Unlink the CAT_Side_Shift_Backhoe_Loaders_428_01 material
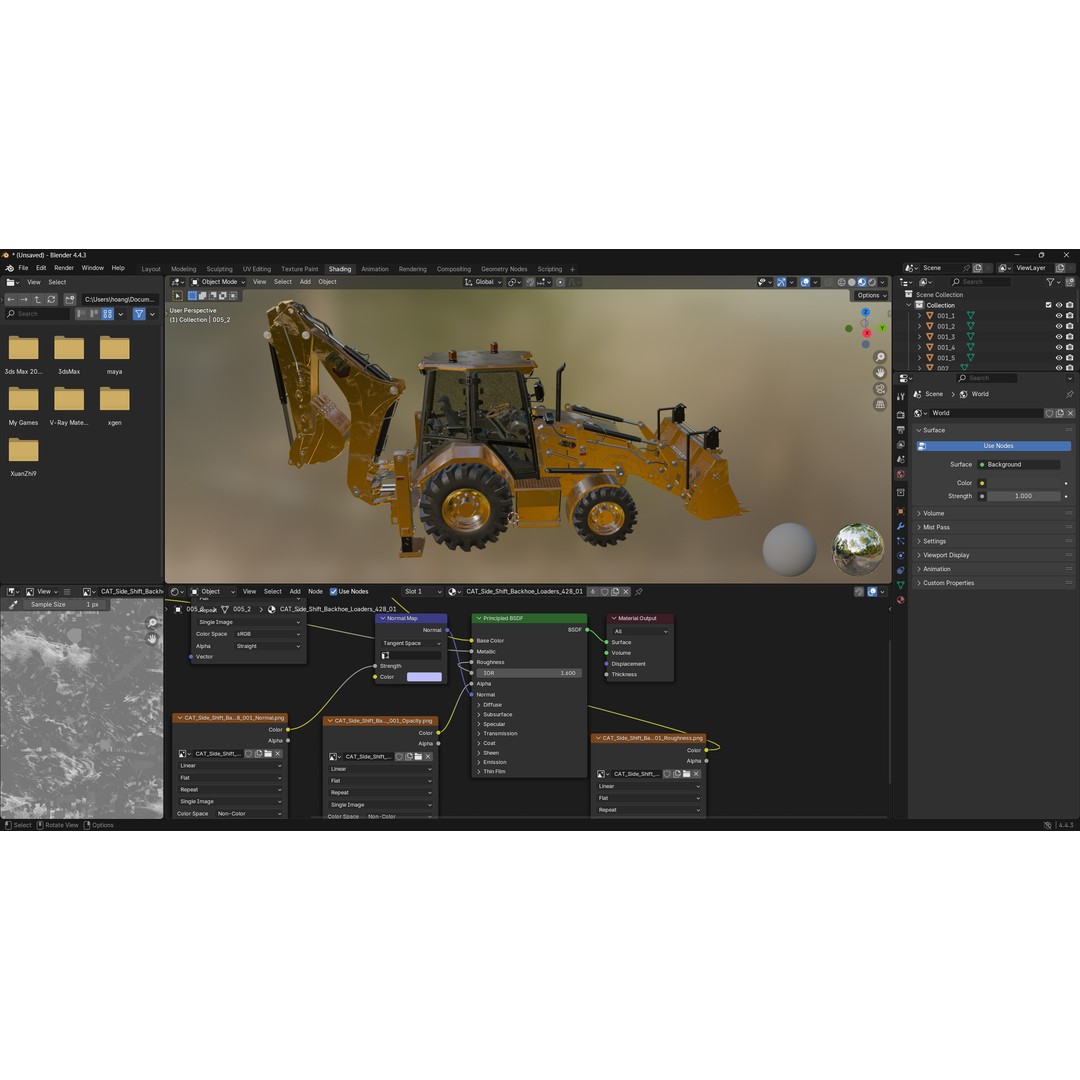 pos(625,592)
